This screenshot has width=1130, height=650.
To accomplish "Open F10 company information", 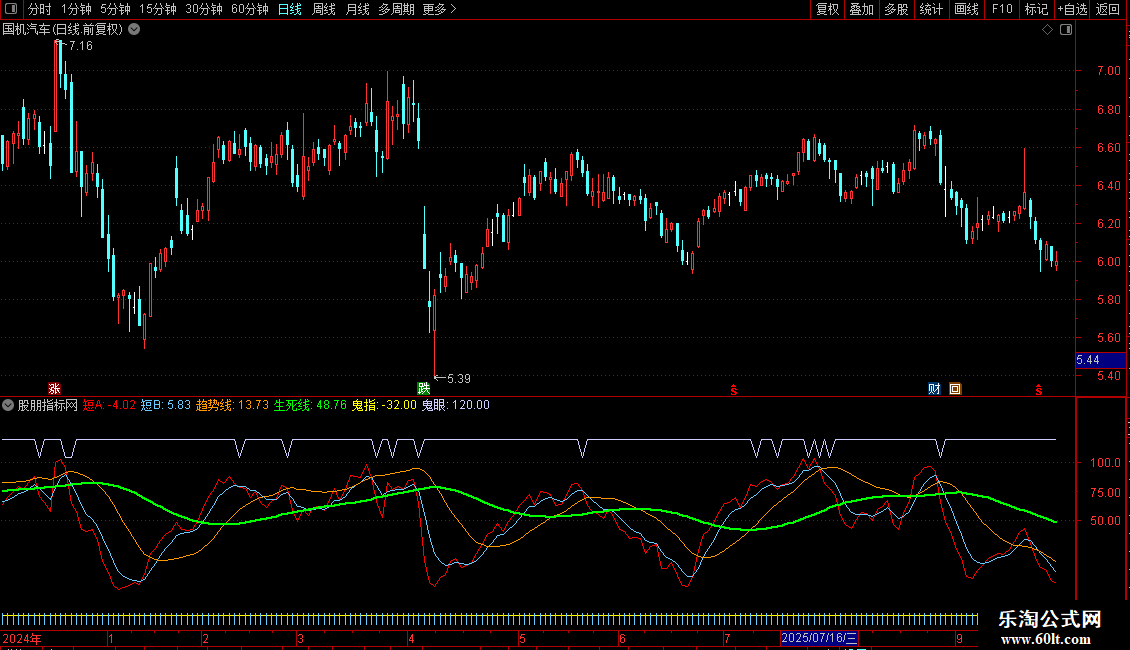I will pyautogui.click(x=1002, y=9).
